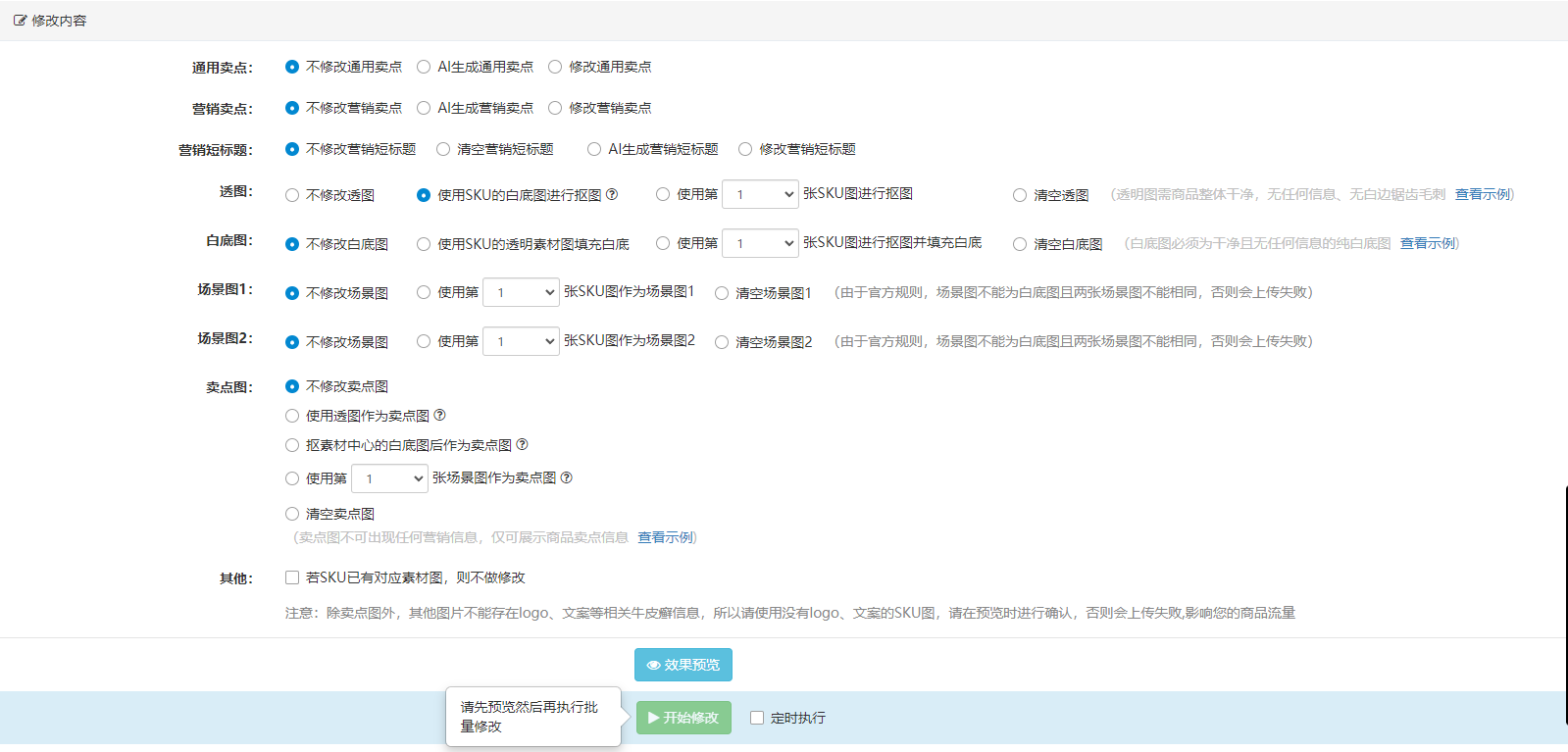Expand SKU number dropdown in 白底图 row

760,243
